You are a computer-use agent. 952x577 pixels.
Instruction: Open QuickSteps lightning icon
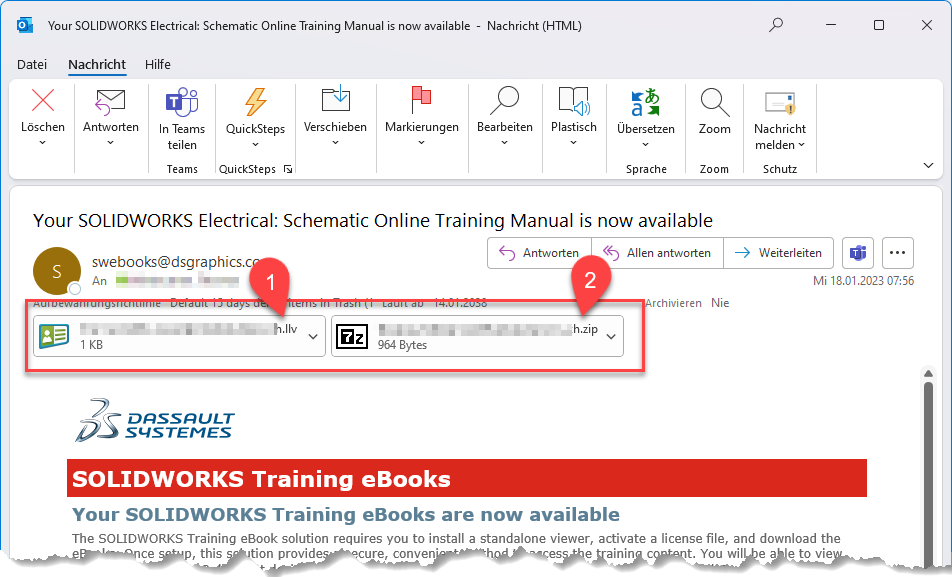pyautogui.click(x=255, y=101)
